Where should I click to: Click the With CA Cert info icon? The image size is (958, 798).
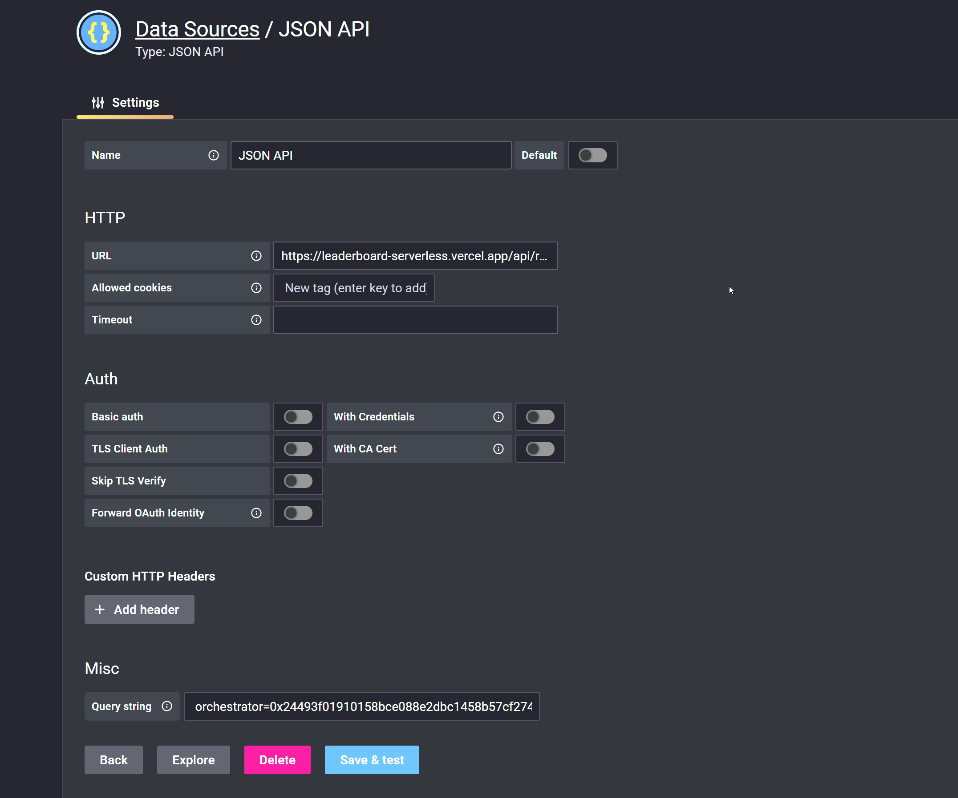click(498, 448)
